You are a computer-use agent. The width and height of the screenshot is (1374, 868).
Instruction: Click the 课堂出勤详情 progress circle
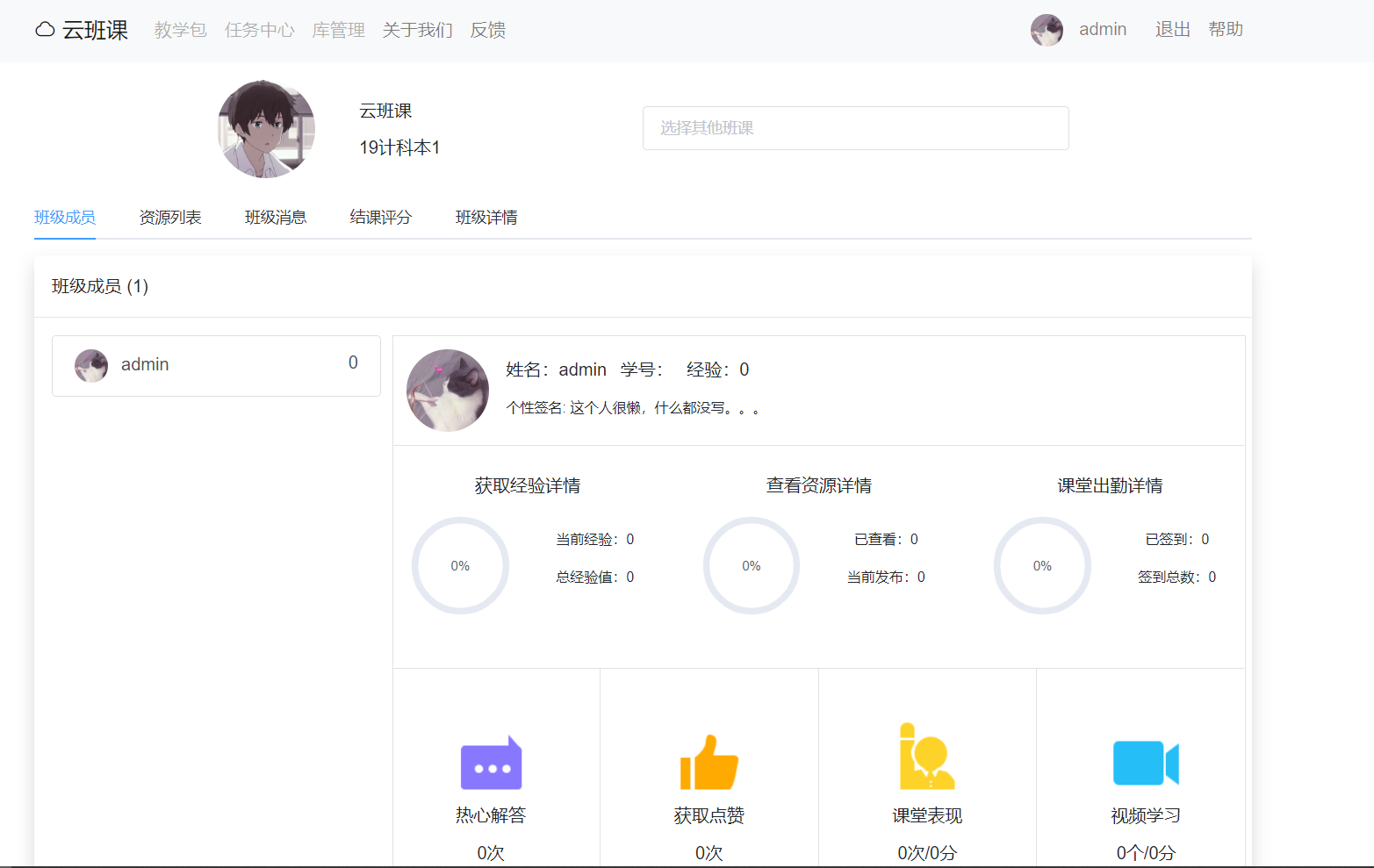[x=1042, y=565]
